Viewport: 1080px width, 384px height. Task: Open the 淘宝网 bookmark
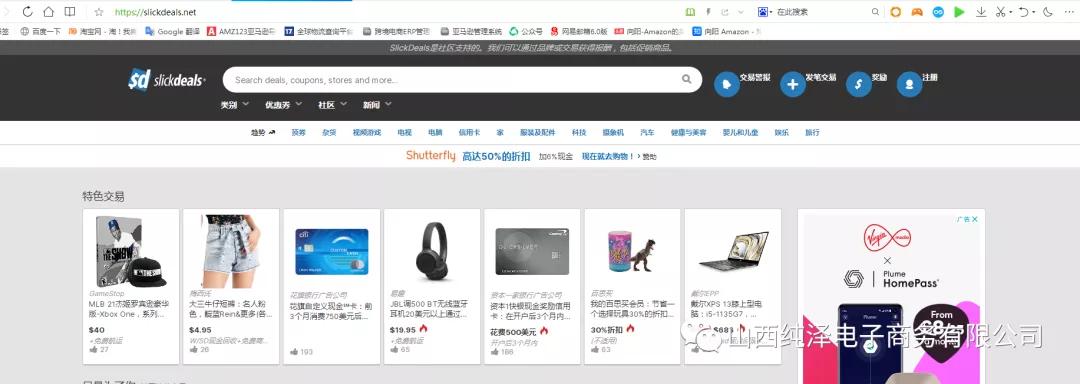[103, 31]
